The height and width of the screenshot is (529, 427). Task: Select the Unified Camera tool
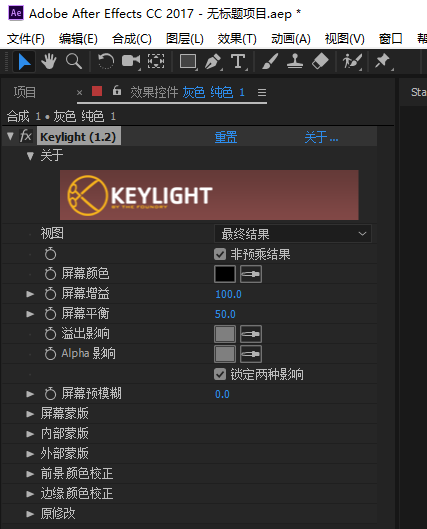tap(131, 62)
